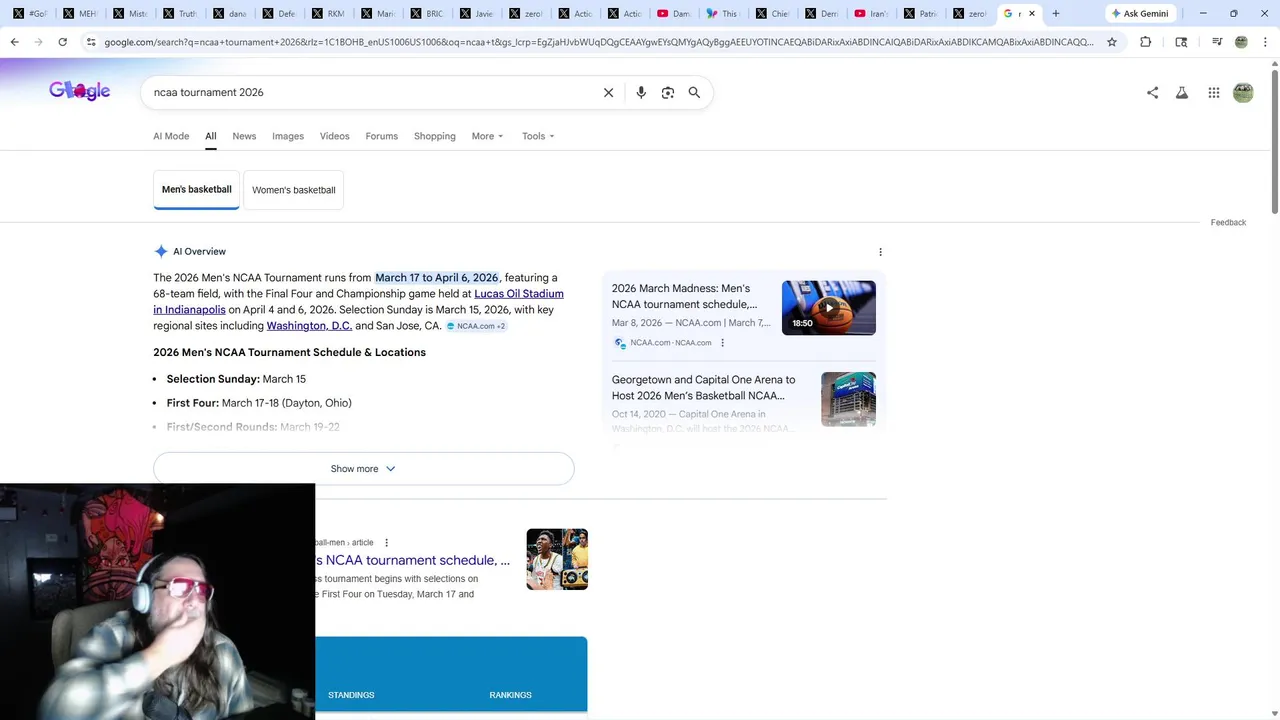Screen dimensions: 1280x720
Task: Expand the Tools dropdown
Action: (538, 136)
